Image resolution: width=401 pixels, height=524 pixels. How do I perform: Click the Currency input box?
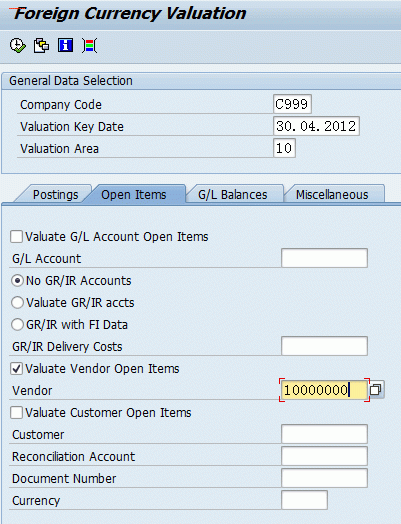[x=304, y=500]
